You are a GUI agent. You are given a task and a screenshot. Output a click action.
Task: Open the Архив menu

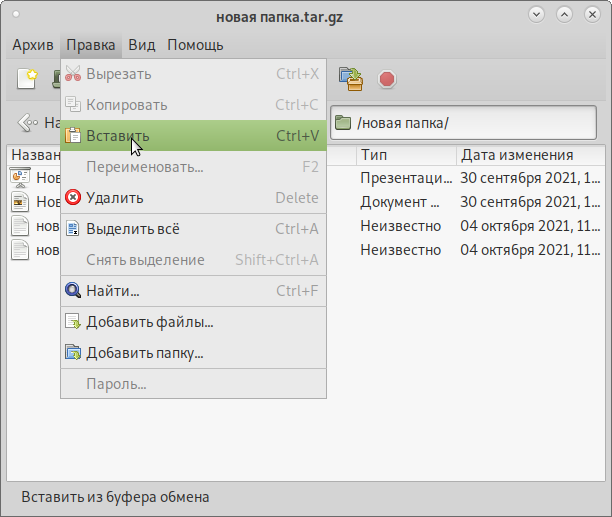pos(35,45)
